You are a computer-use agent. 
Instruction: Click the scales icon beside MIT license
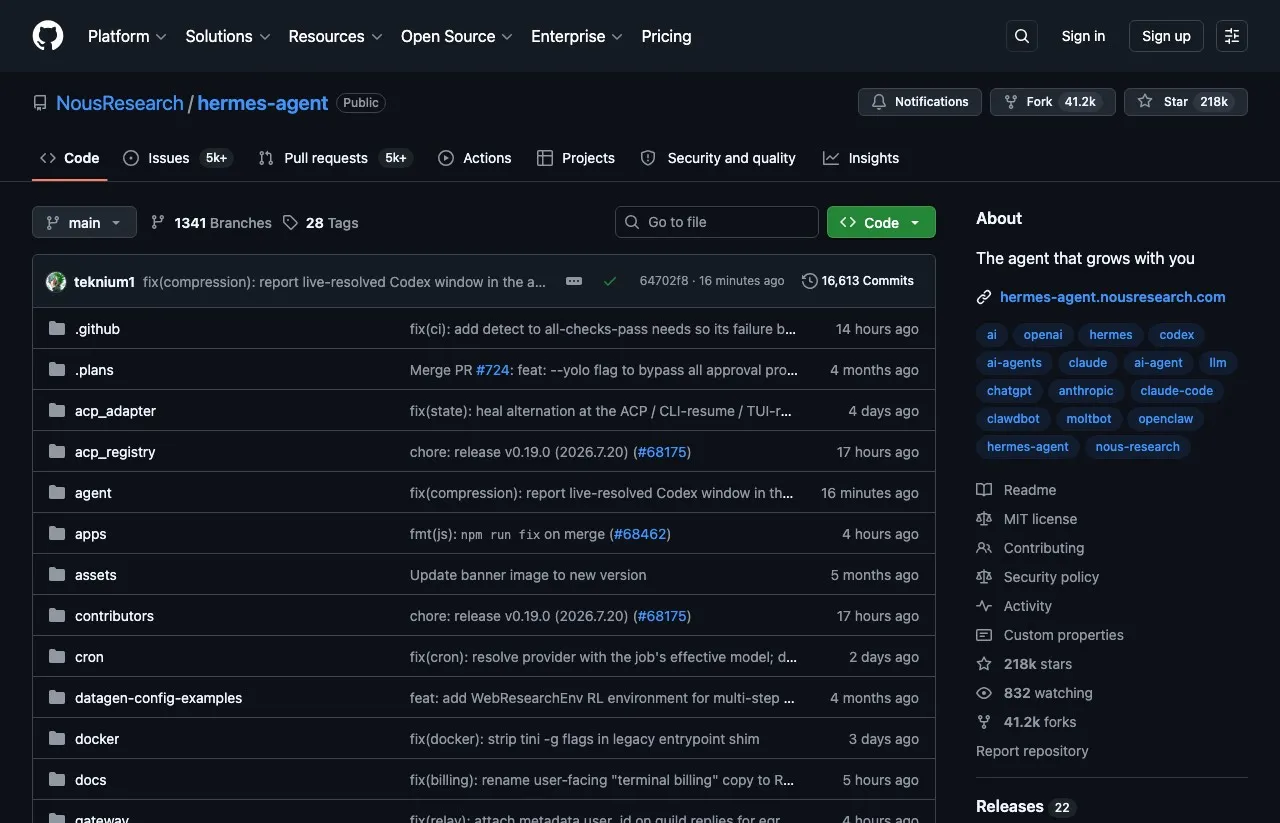click(984, 519)
